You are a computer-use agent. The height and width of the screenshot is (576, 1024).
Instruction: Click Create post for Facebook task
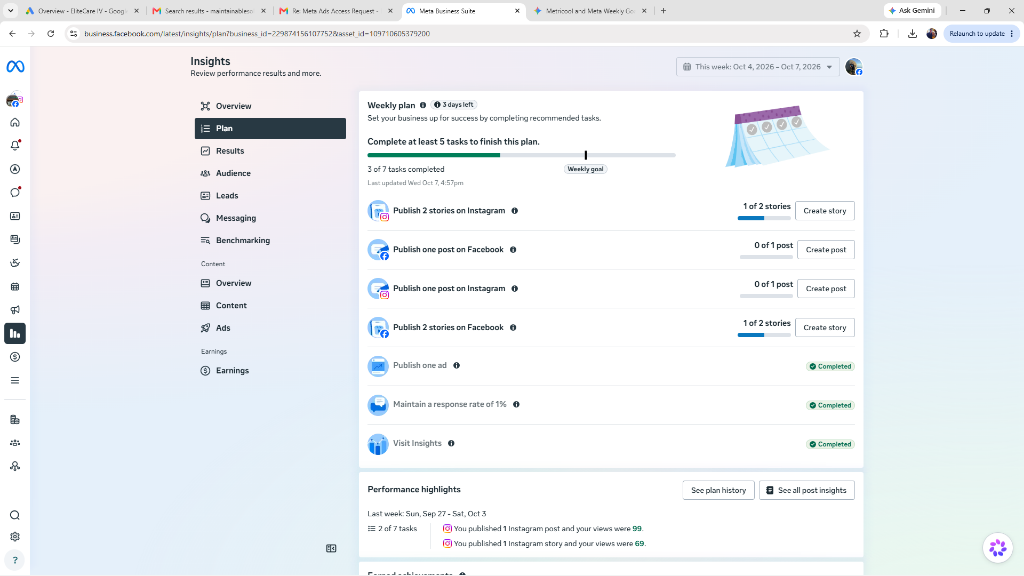825,249
